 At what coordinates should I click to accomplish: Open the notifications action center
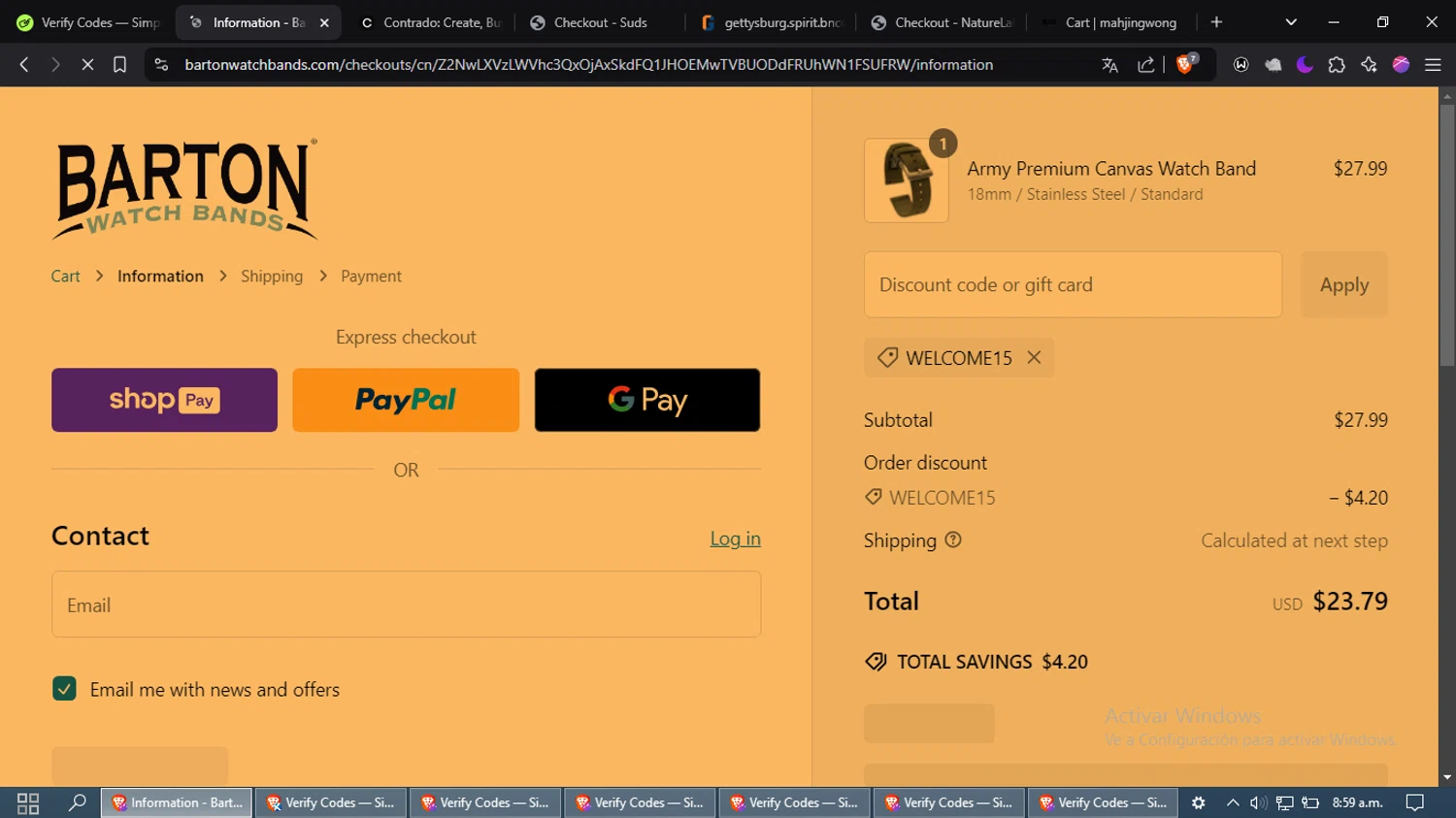click(x=1415, y=802)
